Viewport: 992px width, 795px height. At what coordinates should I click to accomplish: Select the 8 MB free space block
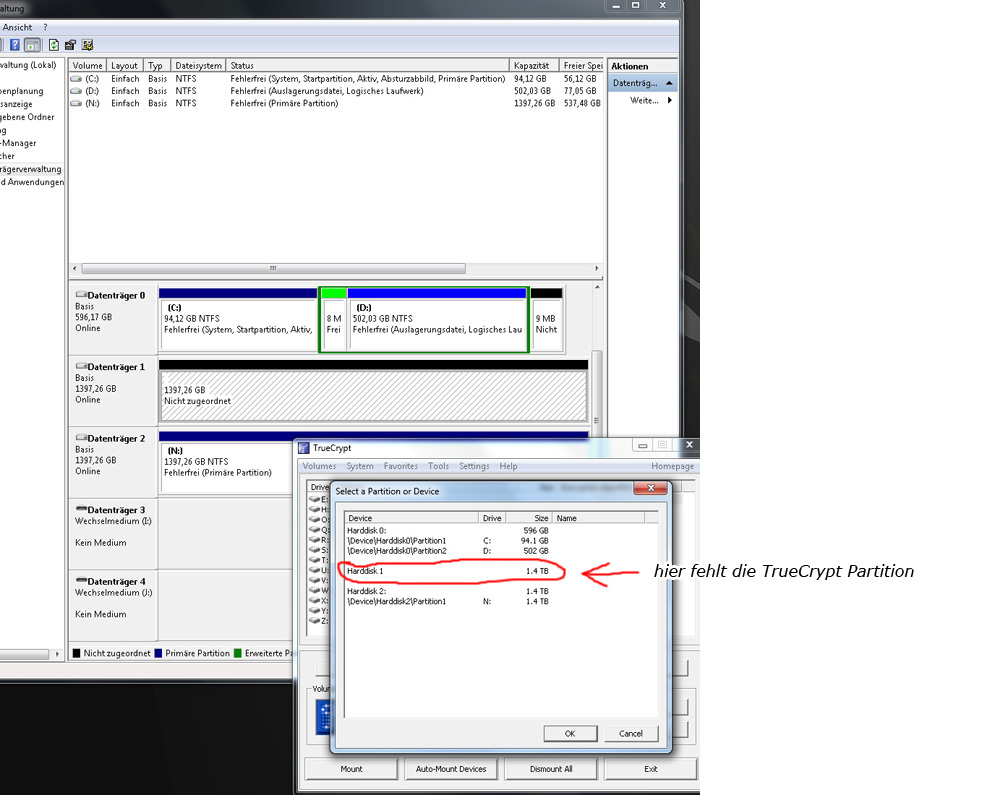click(333, 319)
